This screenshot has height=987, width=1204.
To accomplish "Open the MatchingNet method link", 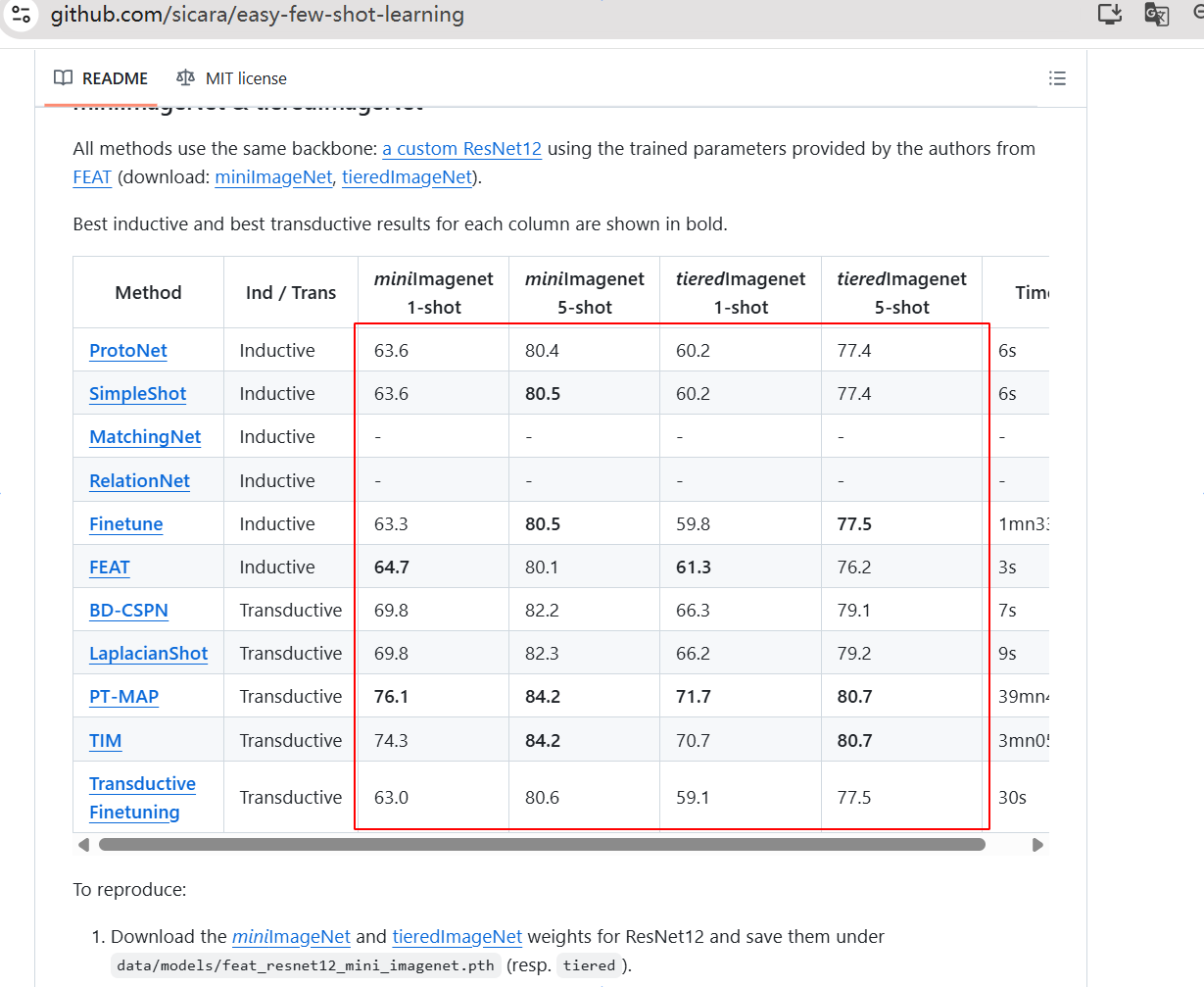I will coord(145,437).
